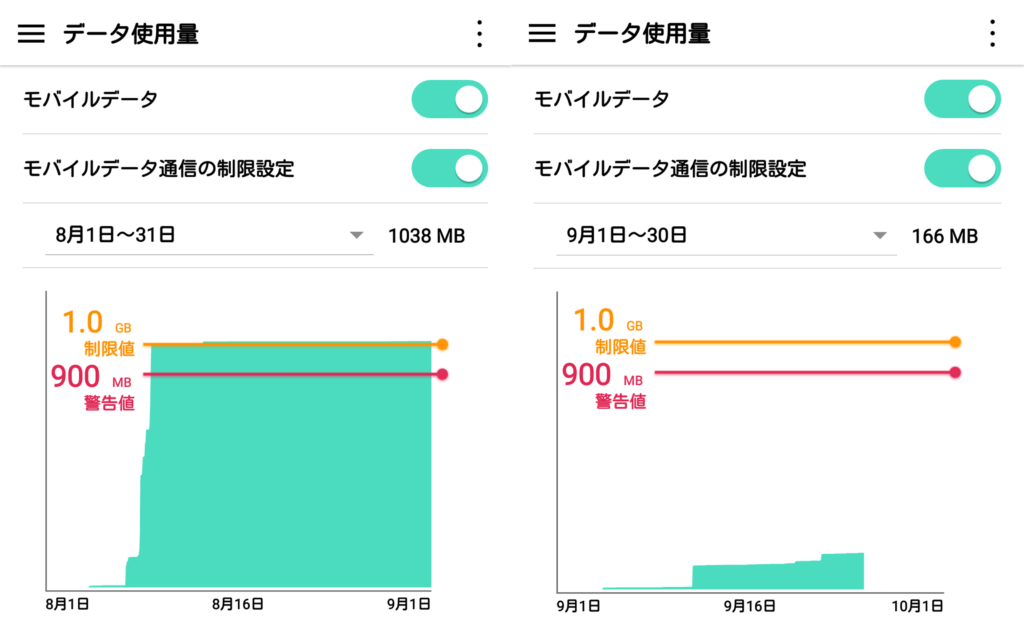Screen dimensions: 1024x635
Task: Click dropdown arrow beside 8月1日〜31日
Action: [357, 236]
